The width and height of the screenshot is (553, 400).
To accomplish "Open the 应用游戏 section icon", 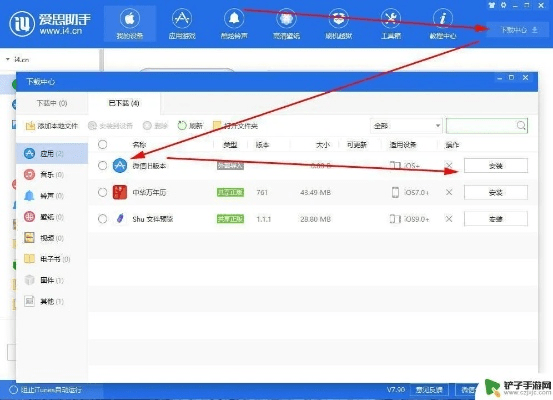I will click(x=182, y=18).
